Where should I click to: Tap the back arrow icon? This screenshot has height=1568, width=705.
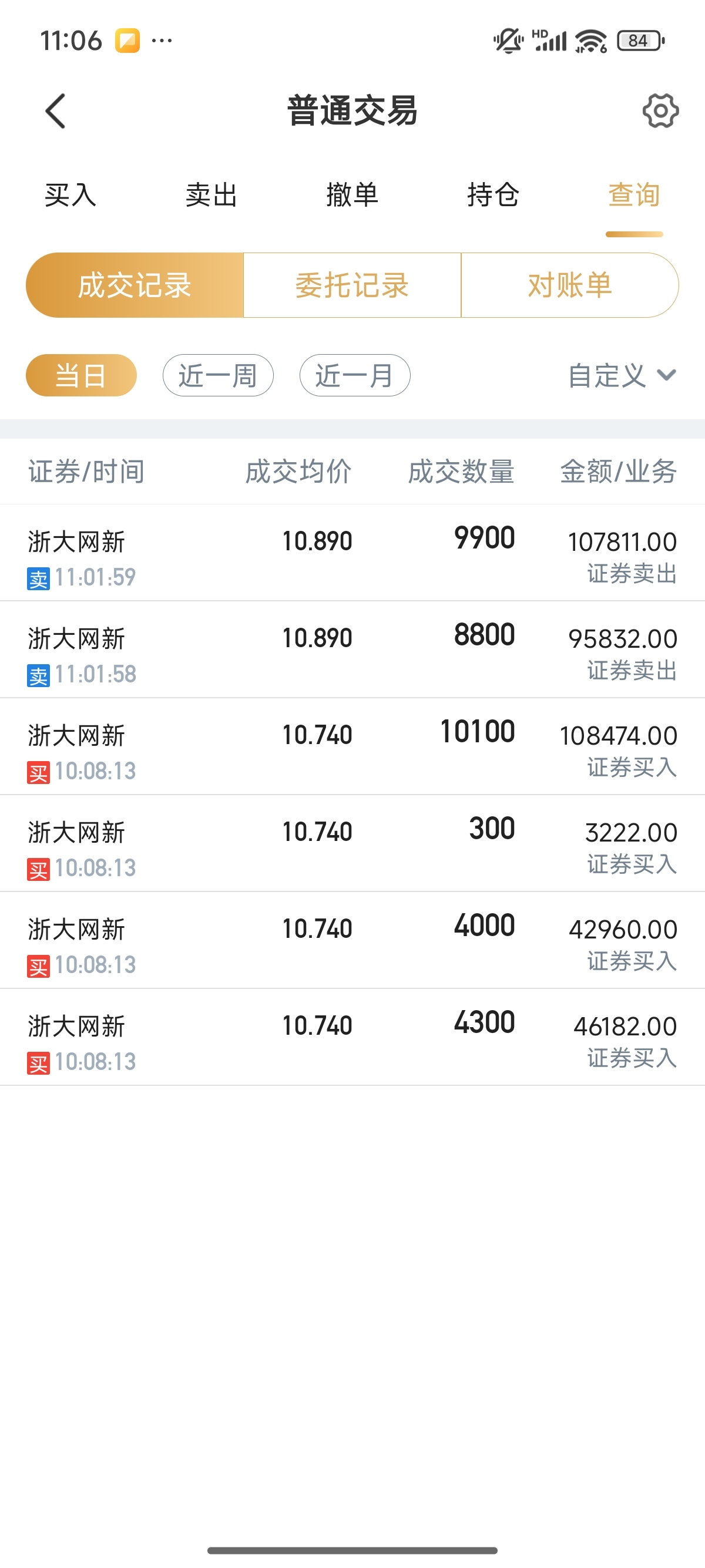pos(55,111)
